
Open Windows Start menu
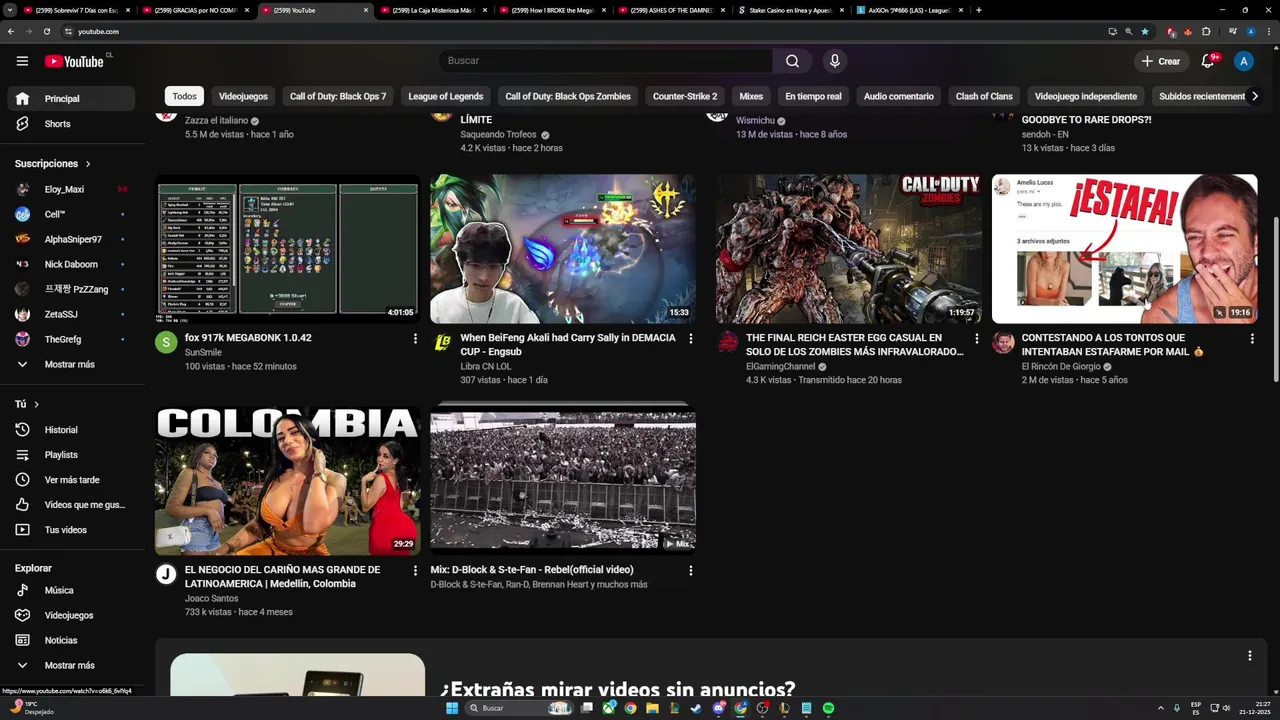[x=452, y=708]
